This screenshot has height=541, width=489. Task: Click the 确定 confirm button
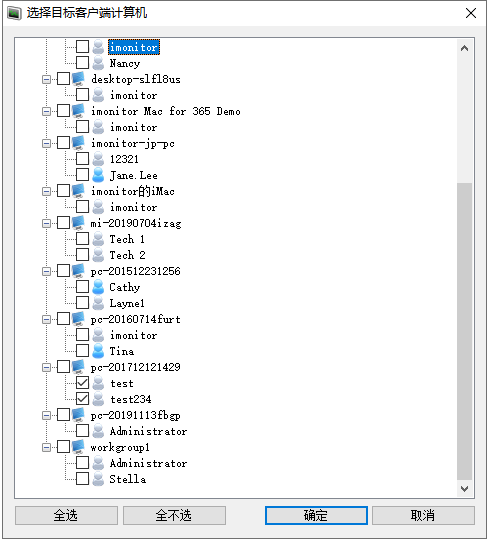click(x=316, y=515)
